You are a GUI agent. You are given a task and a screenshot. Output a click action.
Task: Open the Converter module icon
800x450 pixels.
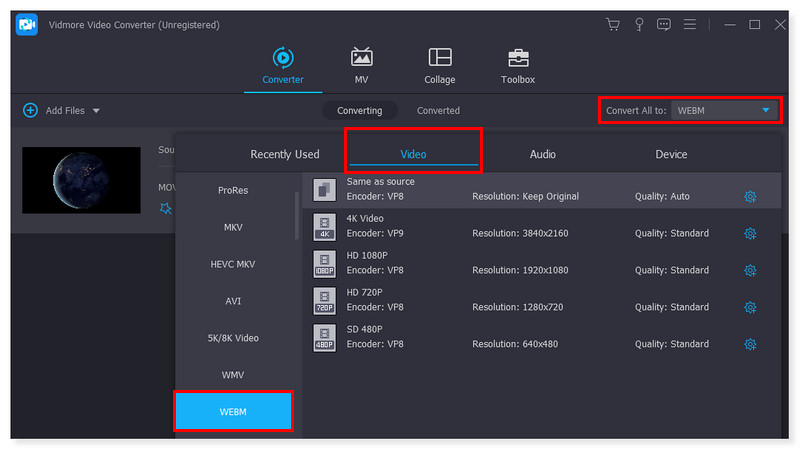[x=283, y=58]
